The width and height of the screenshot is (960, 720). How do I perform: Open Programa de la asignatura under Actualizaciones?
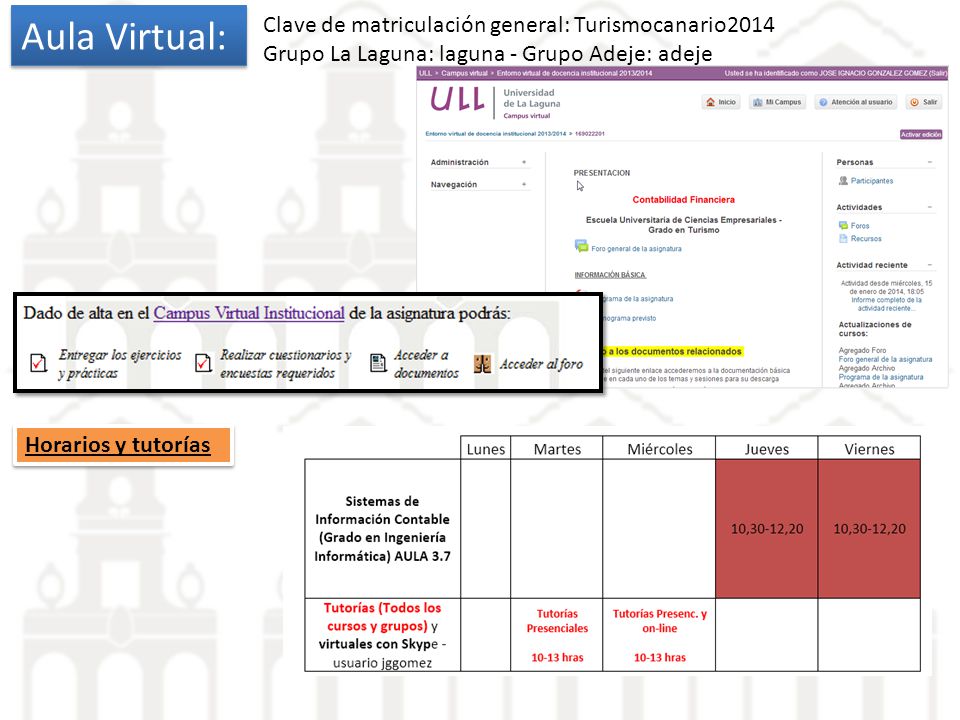[x=880, y=377]
